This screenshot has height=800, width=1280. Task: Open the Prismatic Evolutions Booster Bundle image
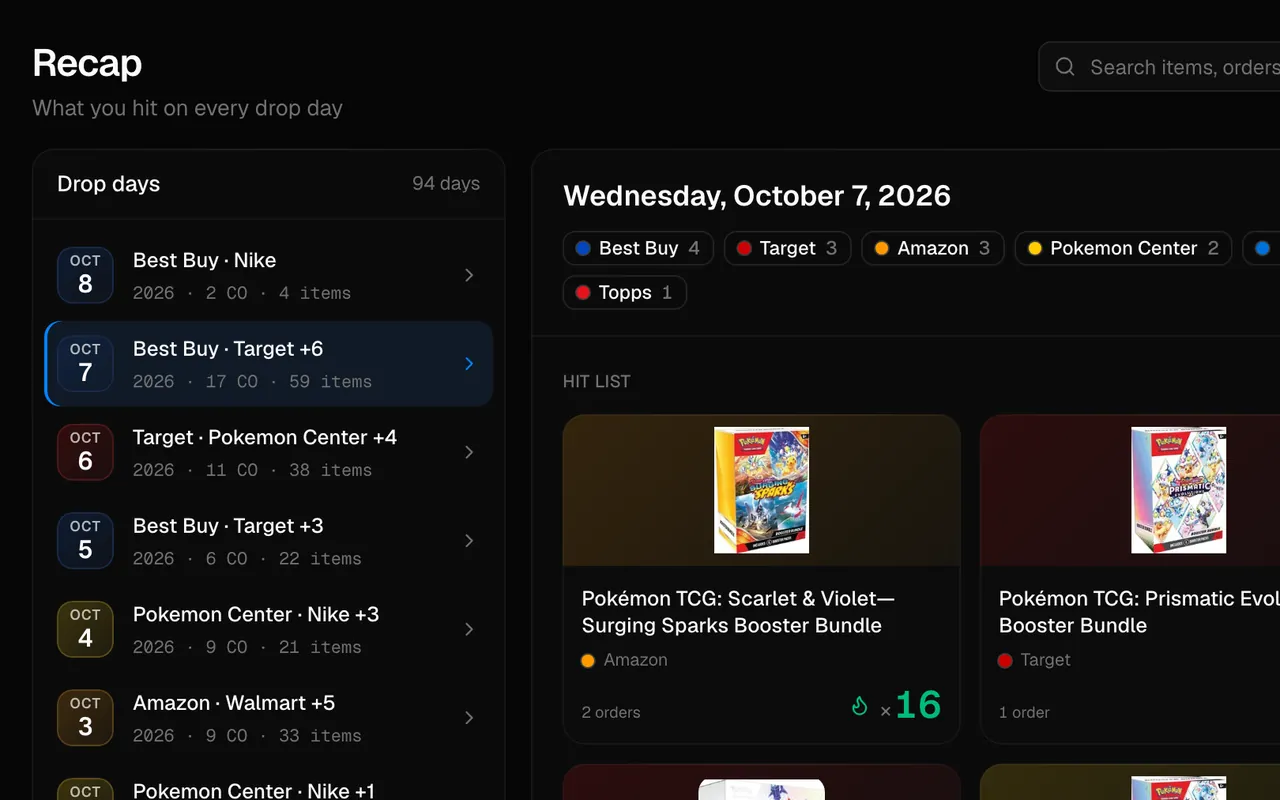coord(1178,490)
